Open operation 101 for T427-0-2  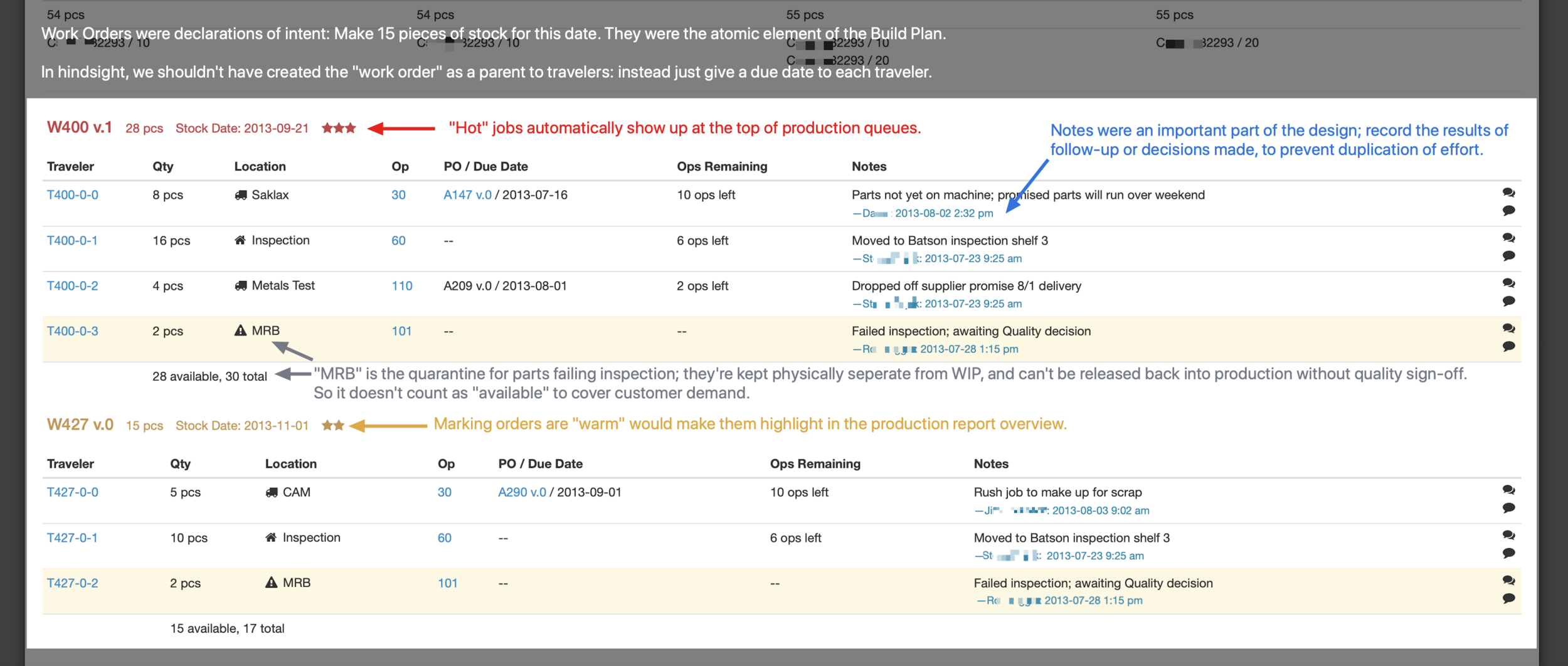click(447, 583)
